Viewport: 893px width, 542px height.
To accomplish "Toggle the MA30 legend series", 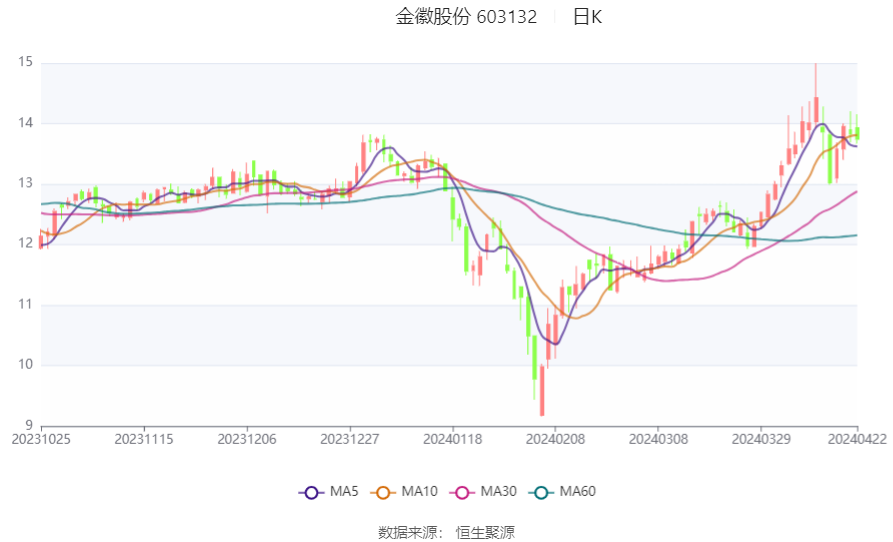I will click(483, 492).
